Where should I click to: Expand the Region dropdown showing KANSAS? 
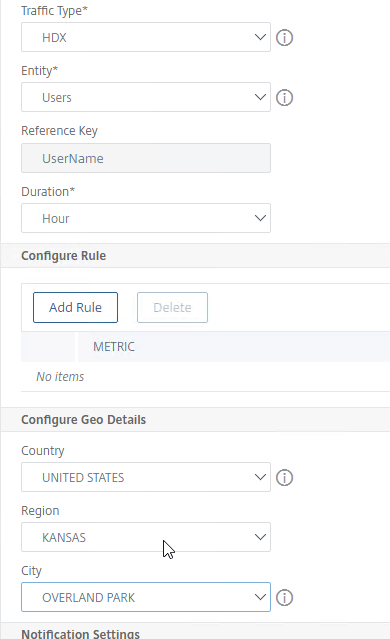[146, 537]
